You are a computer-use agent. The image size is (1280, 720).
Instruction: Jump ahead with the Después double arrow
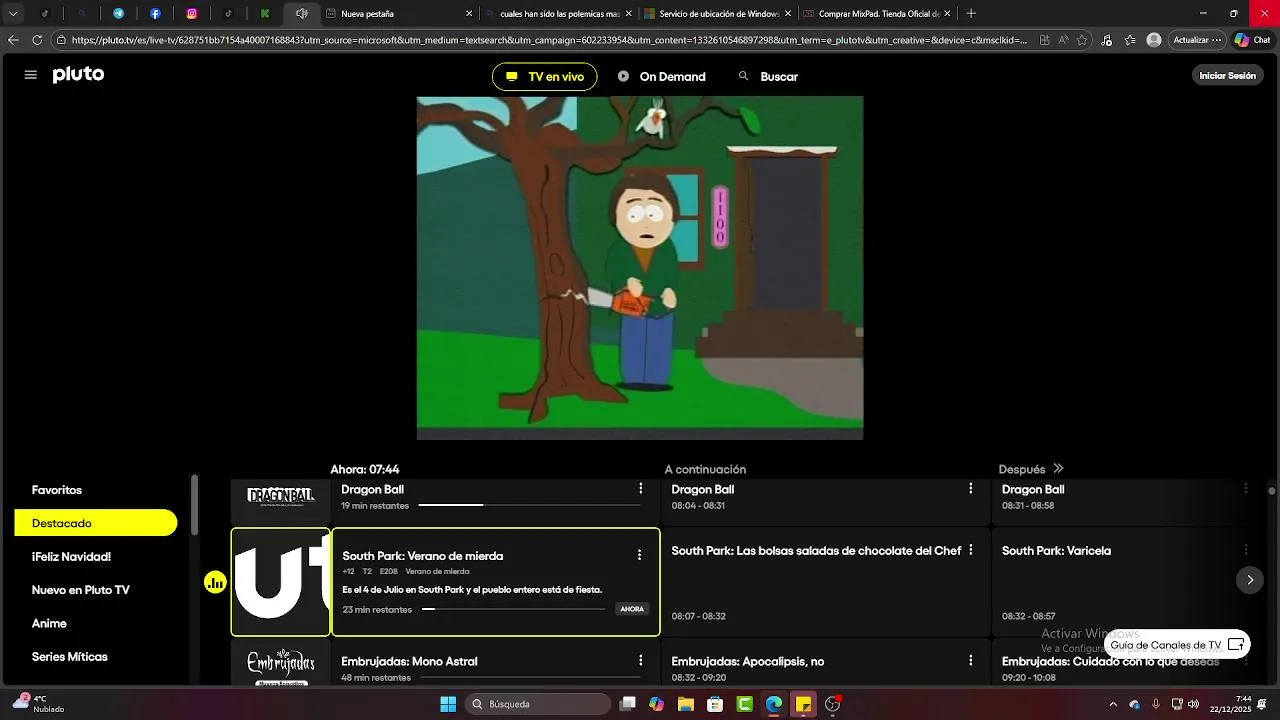1058,469
